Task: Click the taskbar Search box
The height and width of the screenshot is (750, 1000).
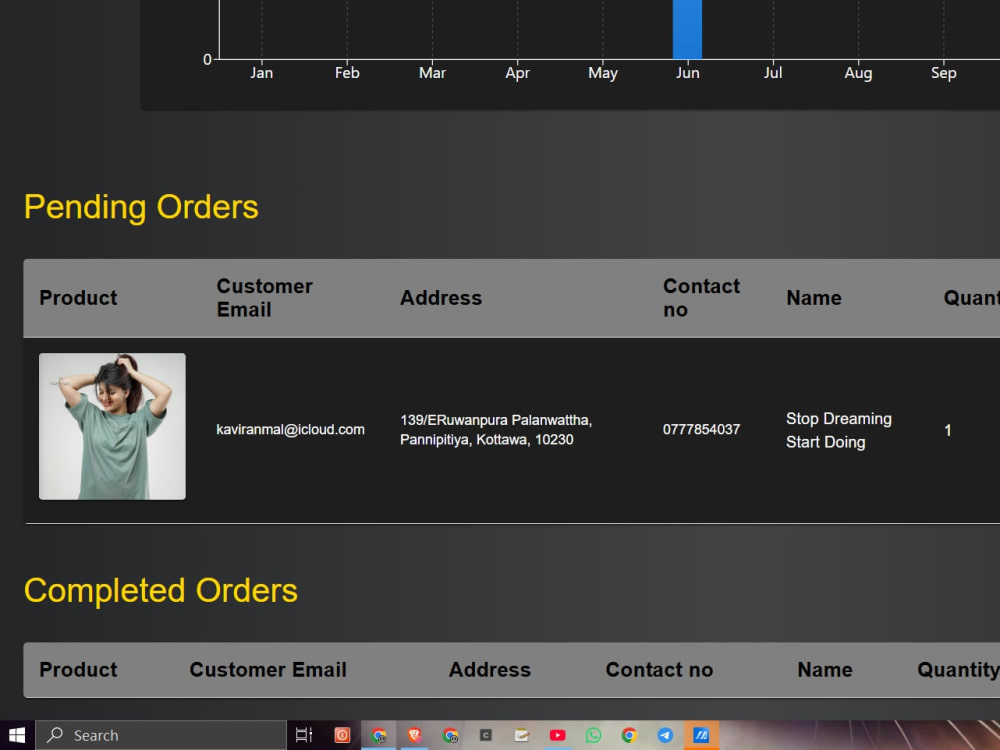Action: click(161, 735)
